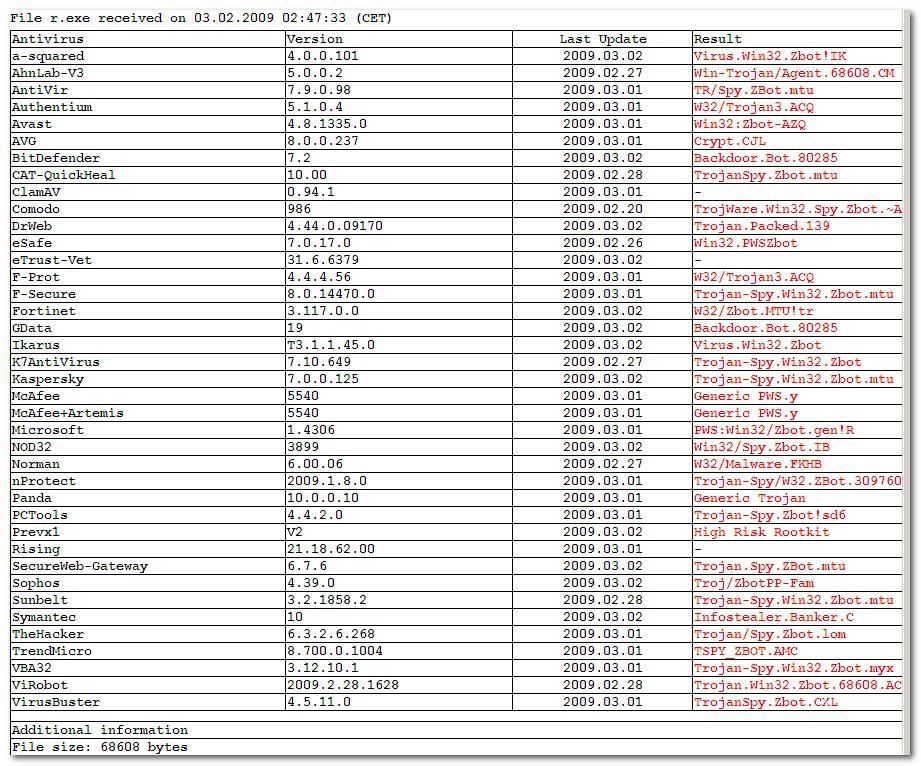Image resolution: width=921 pixels, height=766 pixels.
Task: Click the Last Update column header
Action: tap(603, 39)
